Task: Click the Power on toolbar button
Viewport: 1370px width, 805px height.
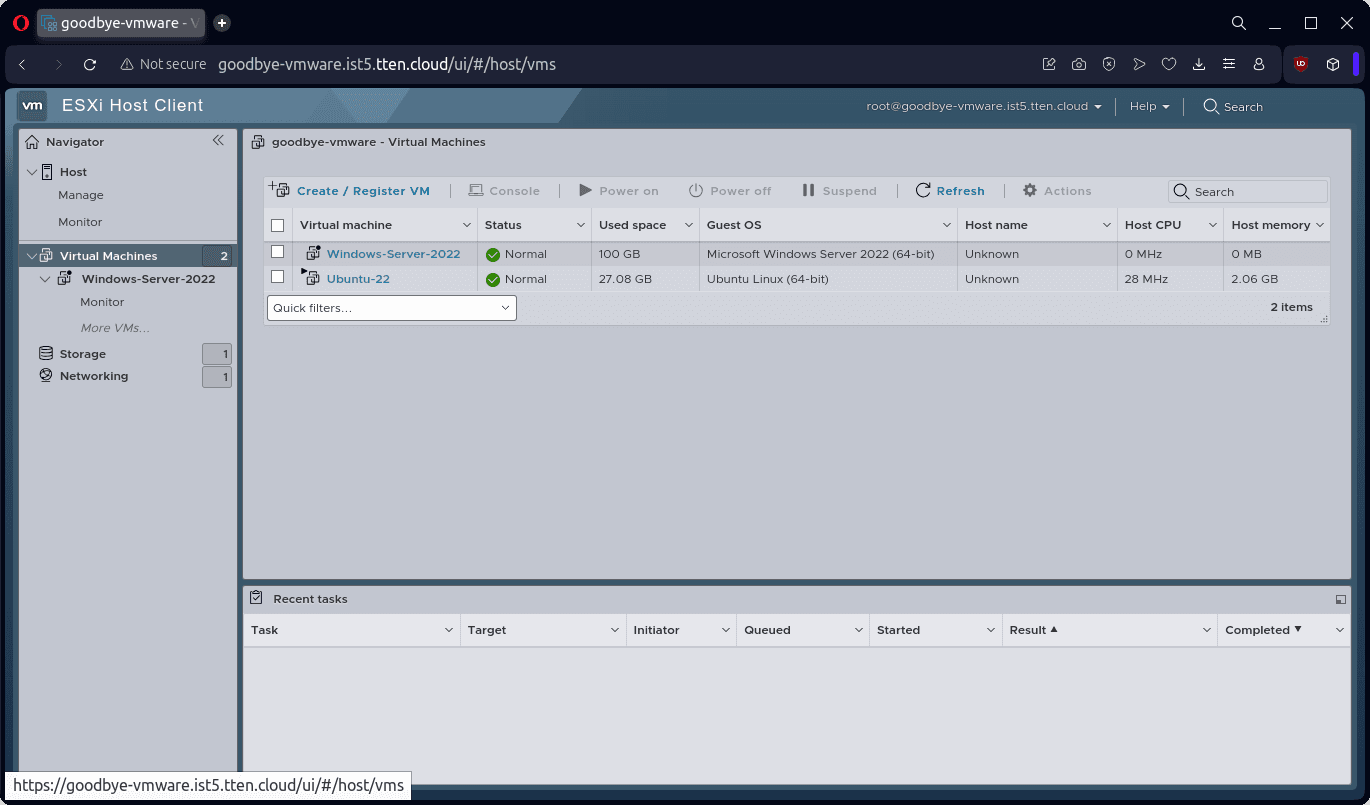Action: click(x=618, y=190)
